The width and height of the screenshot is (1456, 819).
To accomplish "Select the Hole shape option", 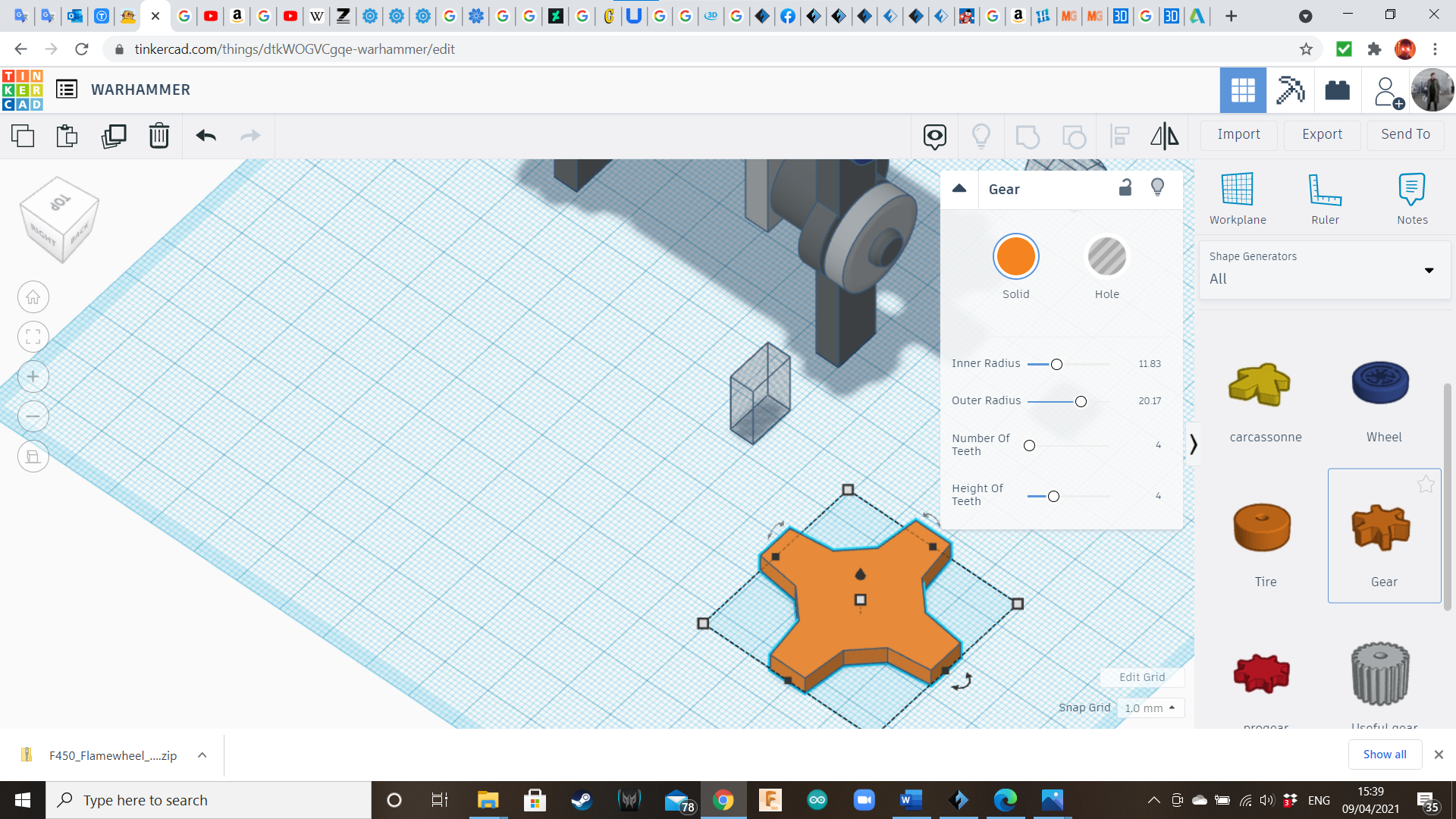I will point(1106,257).
